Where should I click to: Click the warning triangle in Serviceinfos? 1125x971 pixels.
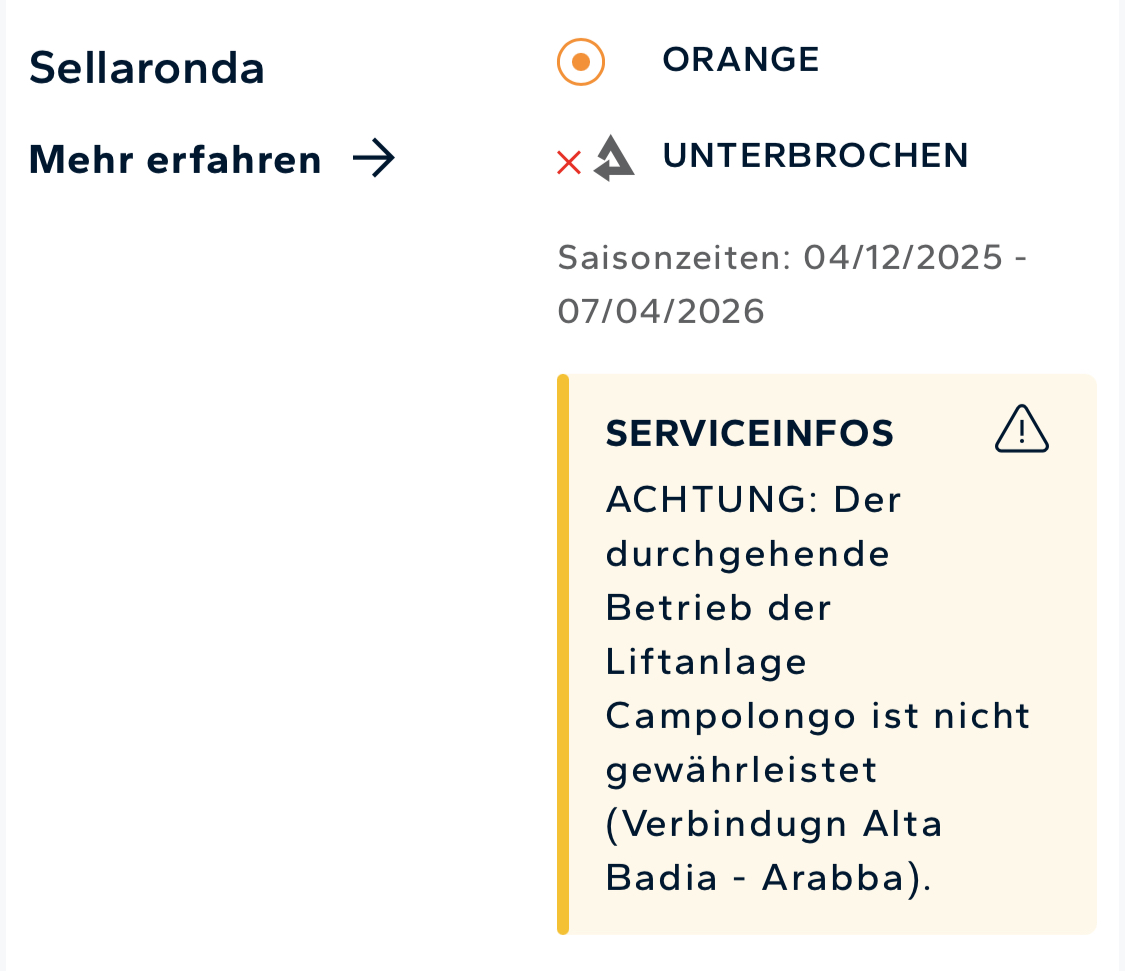coord(1021,430)
